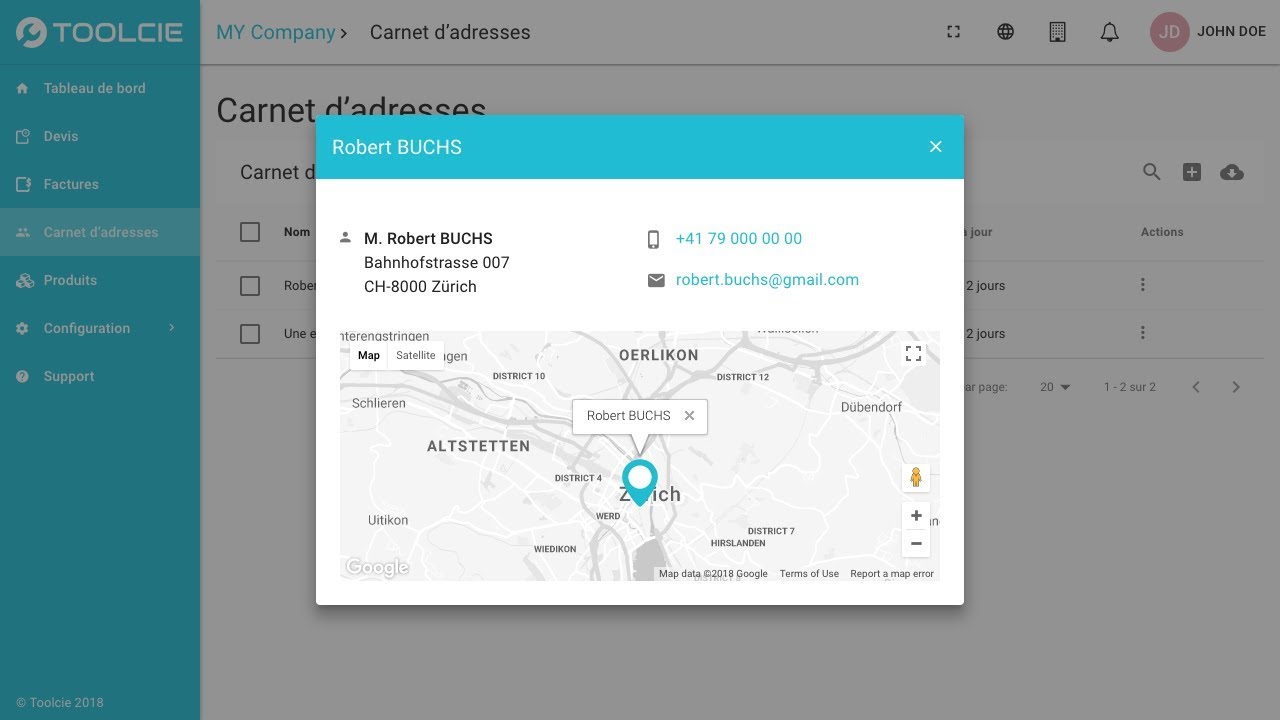The height and width of the screenshot is (720, 1280).
Task: Toggle fullscreen icon in top bar
Action: coord(953,32)
